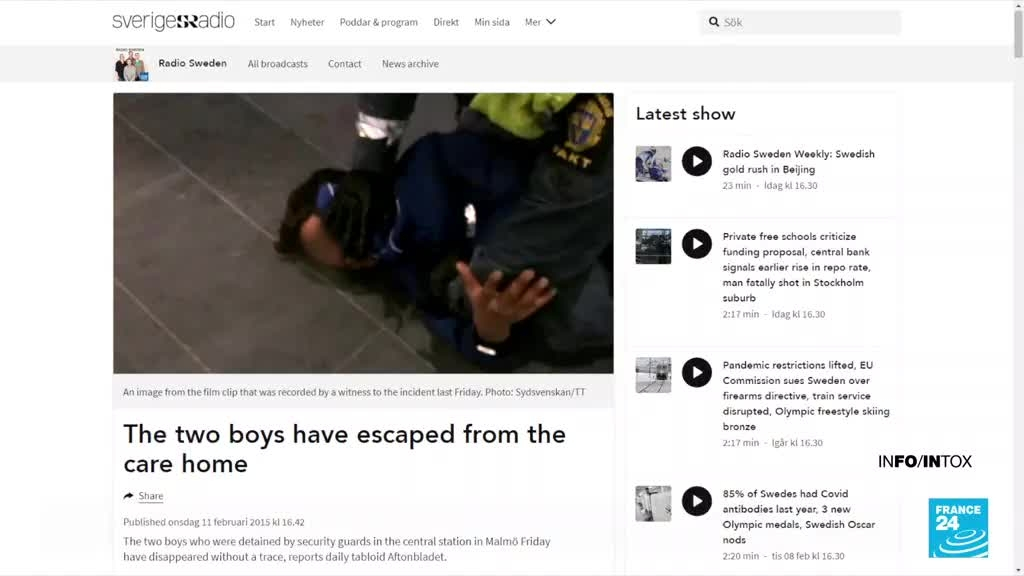Open thumbnail for Covid antibodies show
The height and width of the screenshot is (576, 1024).
click(653, 504)
